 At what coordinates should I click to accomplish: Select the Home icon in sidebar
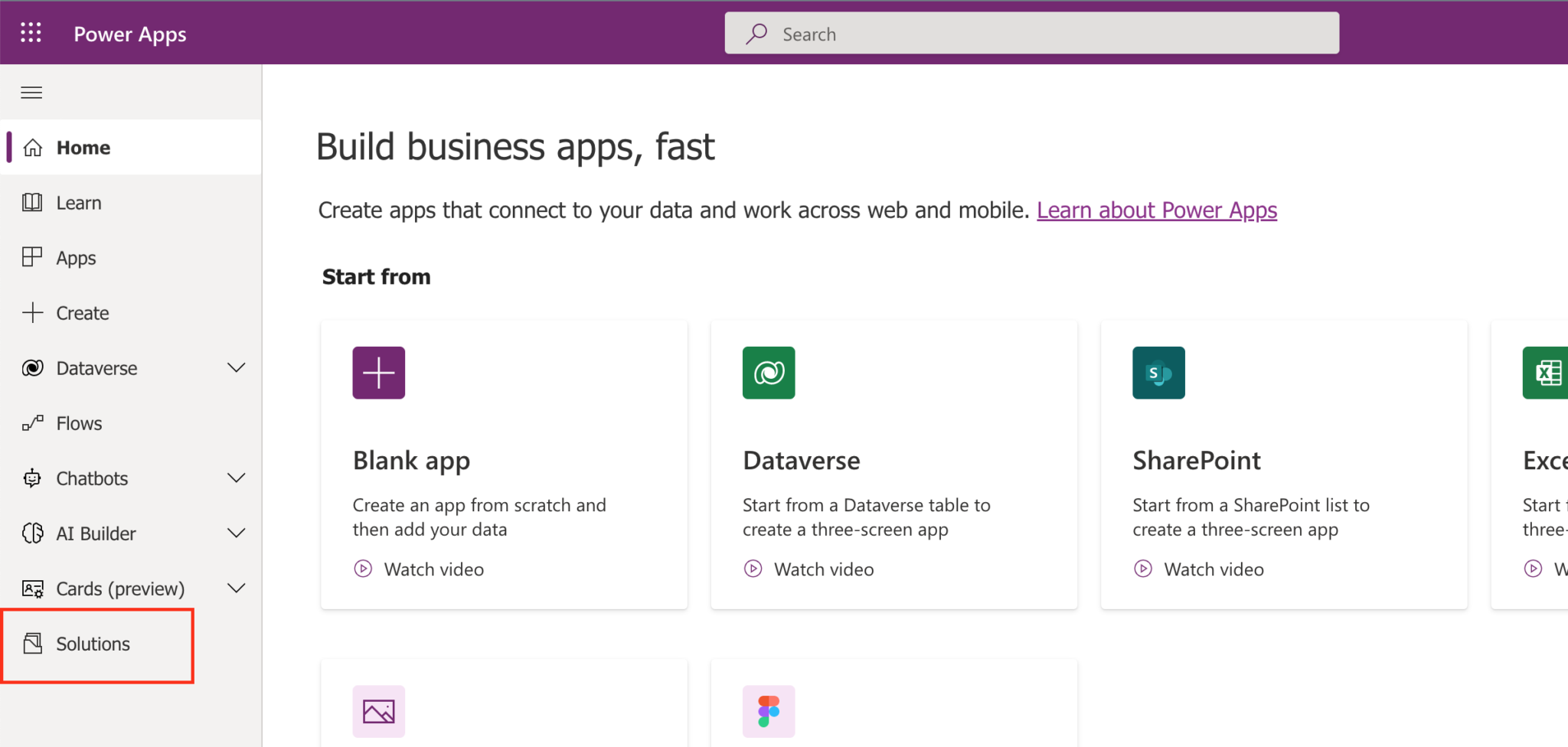coord(33,147)
